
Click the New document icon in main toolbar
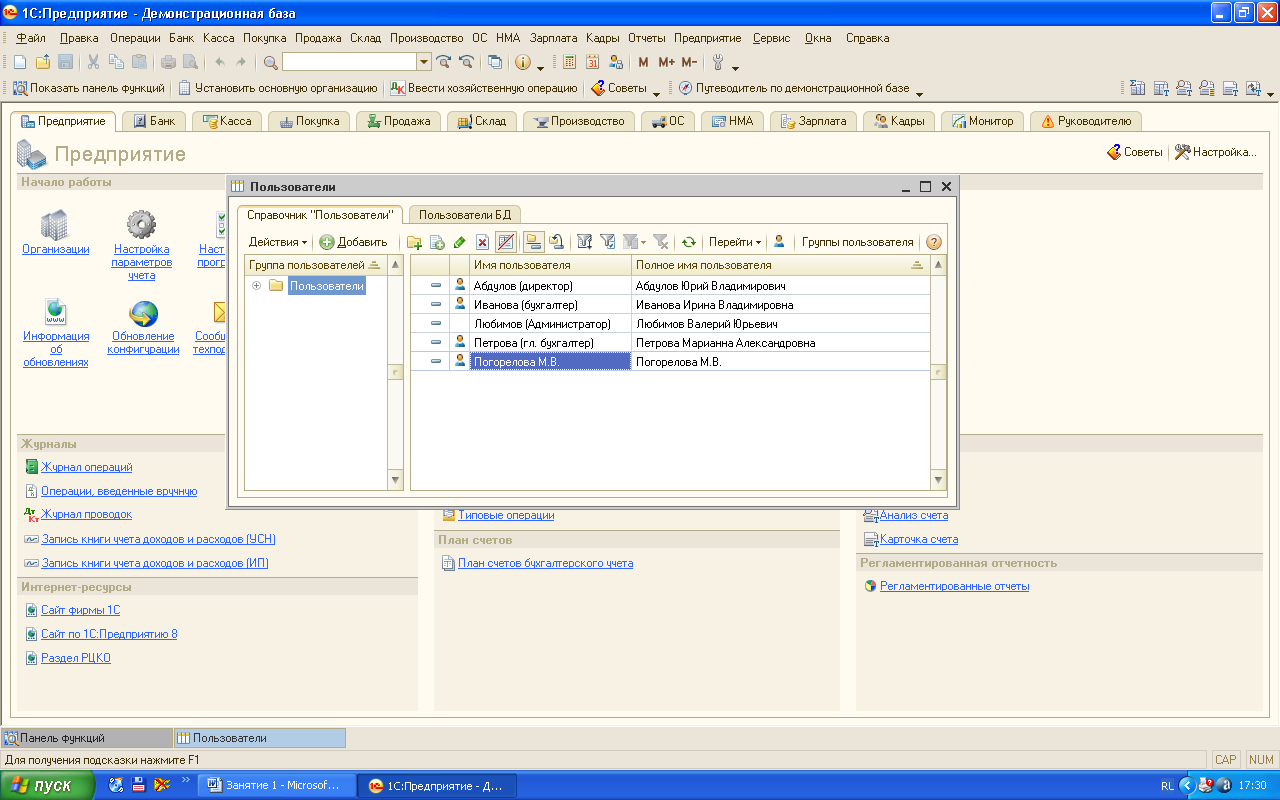(20, 62)
